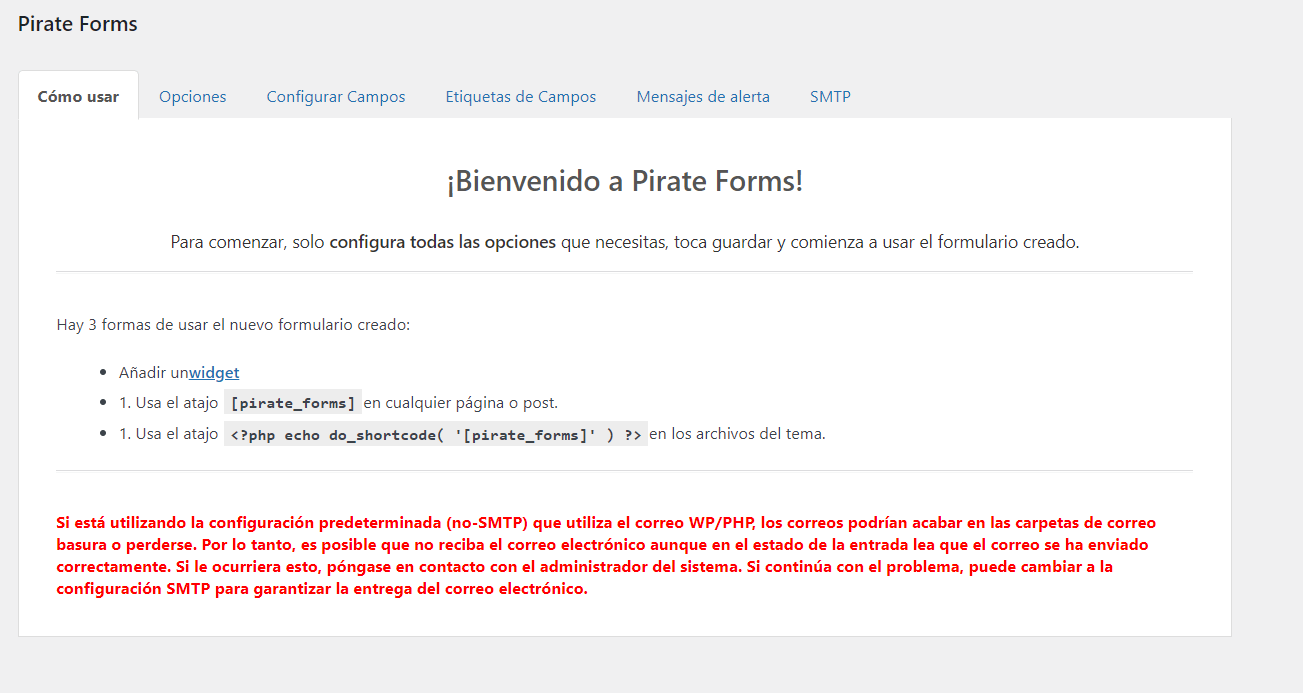Image resolution: width=1303 pixels, height=693 pixels.
Task: Click the bold 'configura todas las opciones' text
Action: pos(442,242)
